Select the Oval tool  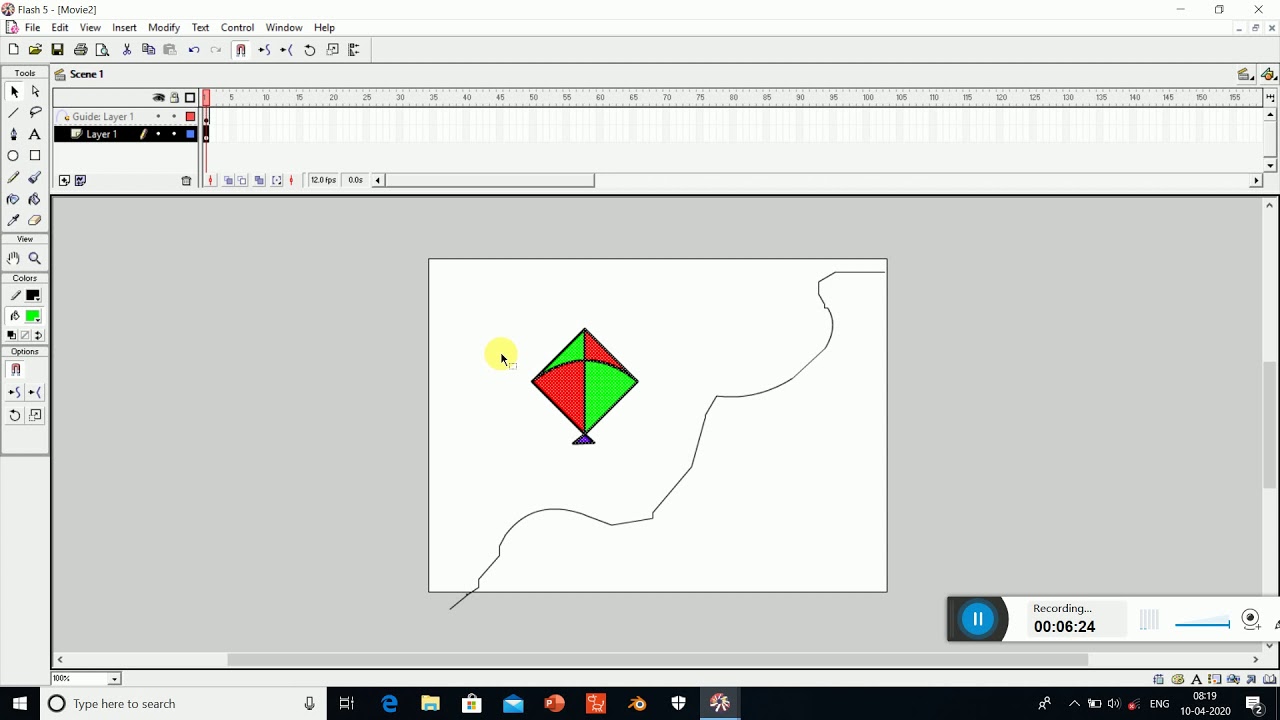(x=14, y=156)
